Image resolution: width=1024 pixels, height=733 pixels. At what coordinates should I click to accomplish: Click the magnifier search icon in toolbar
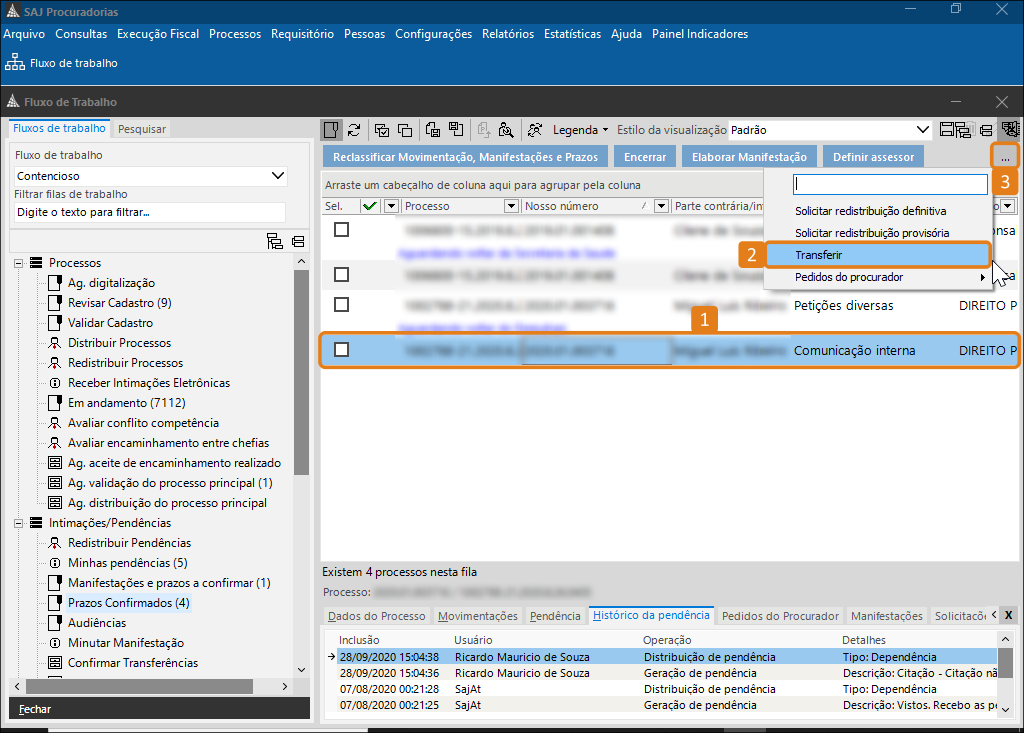click(x=506, y=130)
